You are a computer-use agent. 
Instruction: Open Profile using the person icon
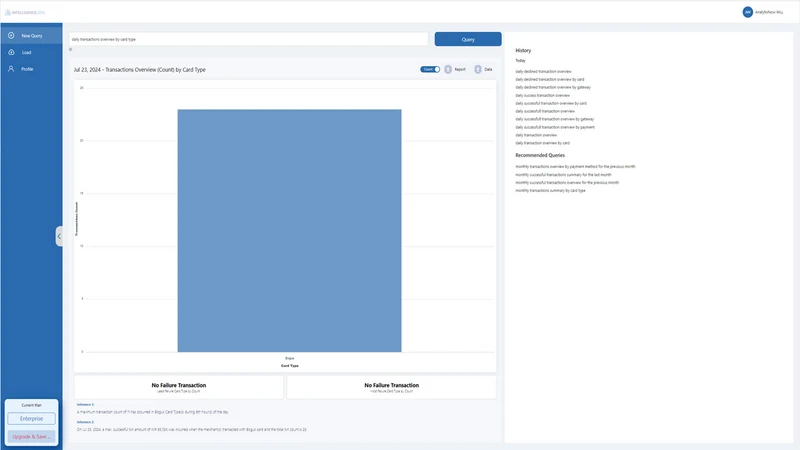pyautogui.click(x=11, y=68)
